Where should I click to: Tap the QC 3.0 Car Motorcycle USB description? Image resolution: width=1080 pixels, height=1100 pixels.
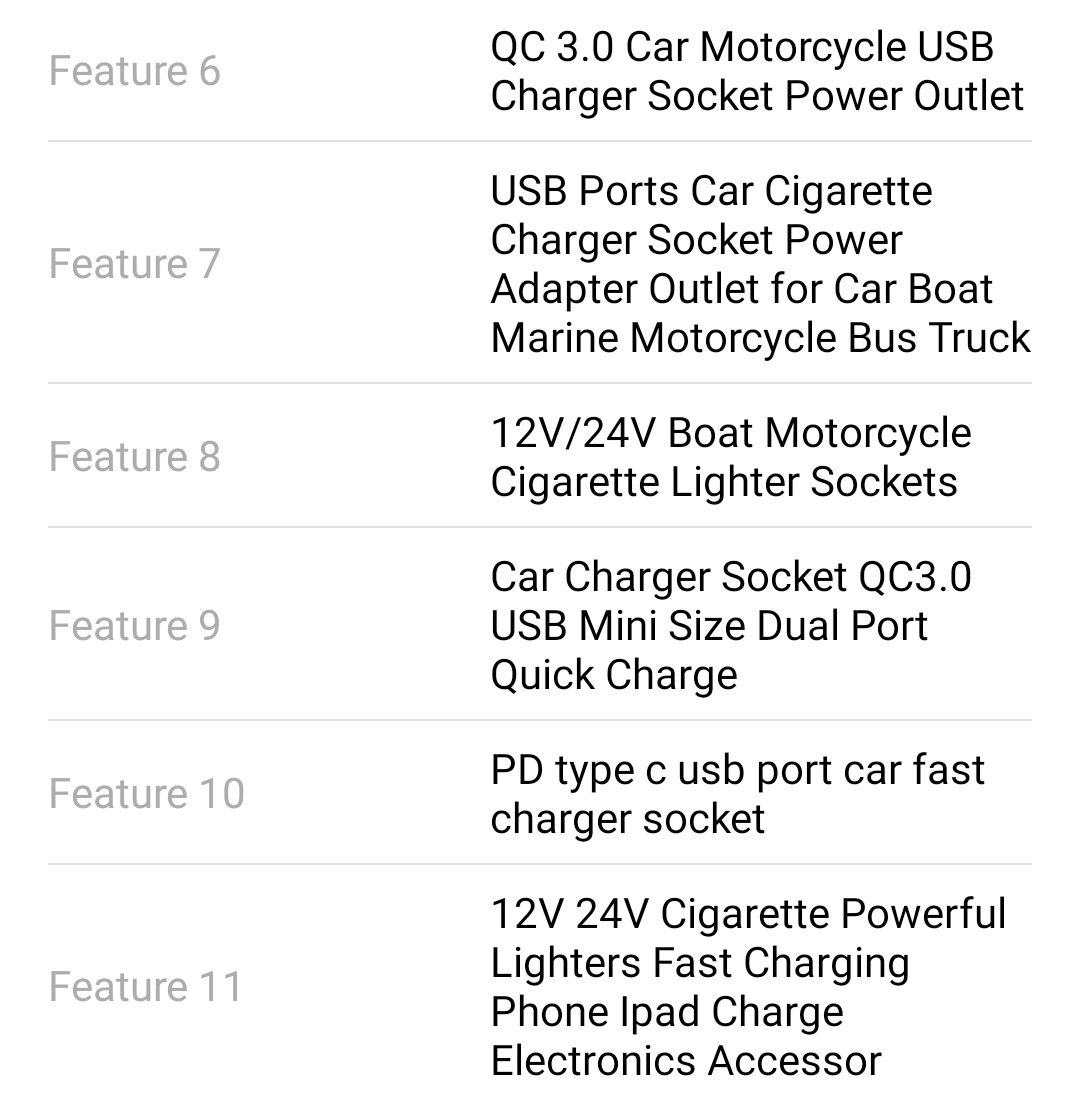pos(756,71)
